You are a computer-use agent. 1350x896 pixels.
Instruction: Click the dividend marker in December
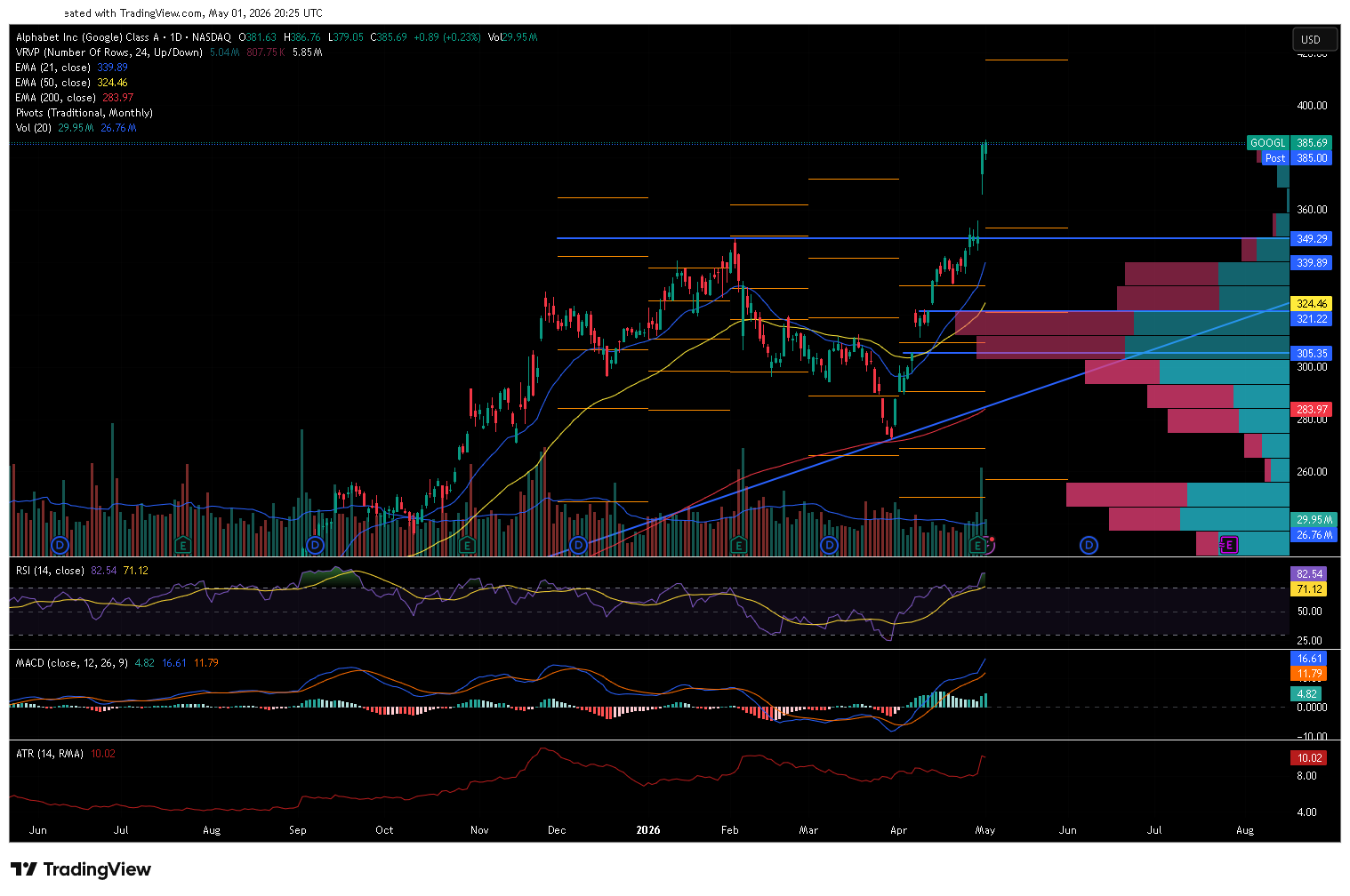coord(578,545)
